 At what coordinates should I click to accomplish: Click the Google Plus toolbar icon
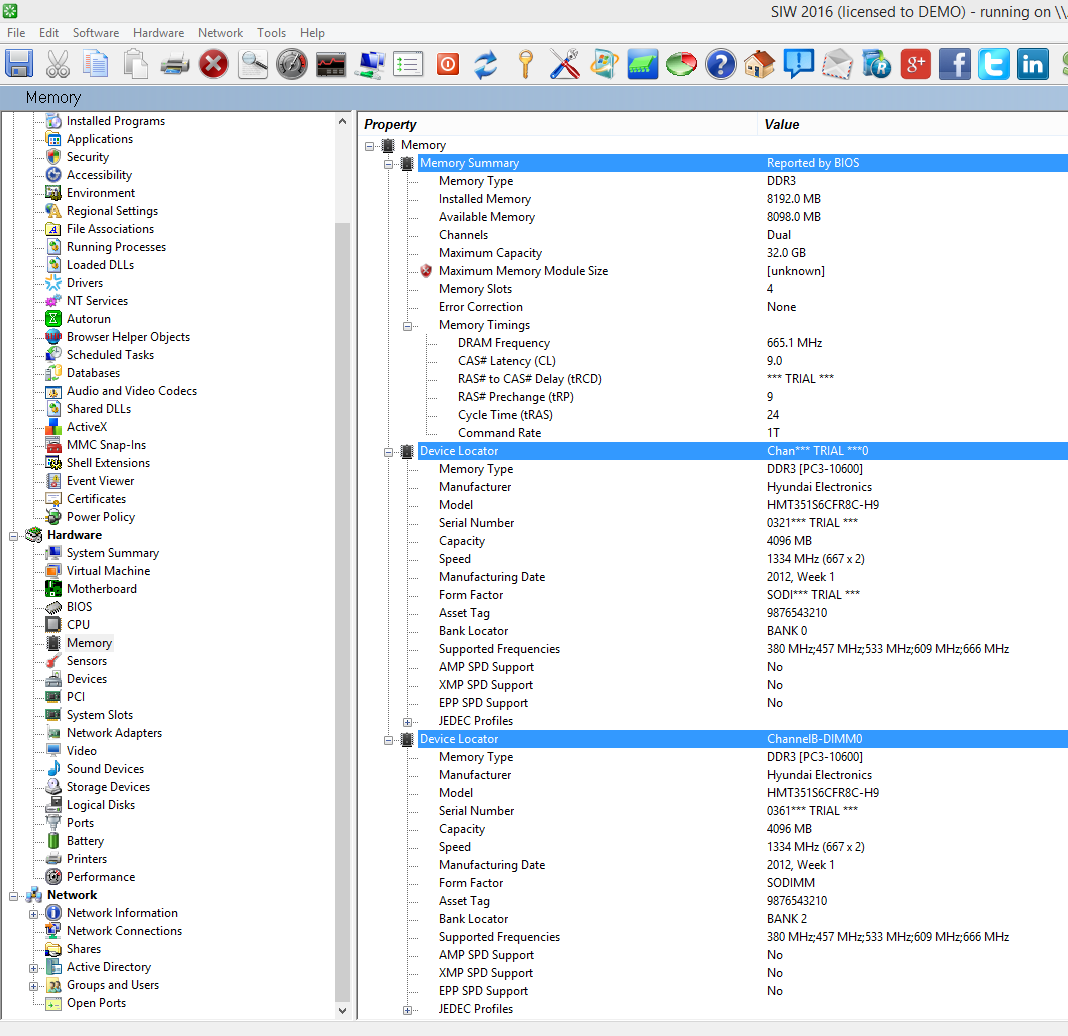coord(915,64)
